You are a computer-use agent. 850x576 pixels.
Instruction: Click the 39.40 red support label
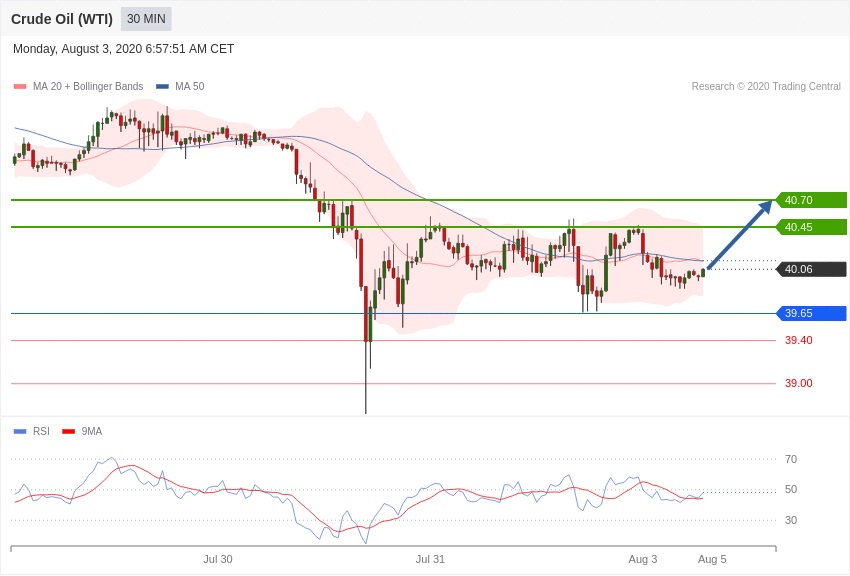(x=799, y=340)
